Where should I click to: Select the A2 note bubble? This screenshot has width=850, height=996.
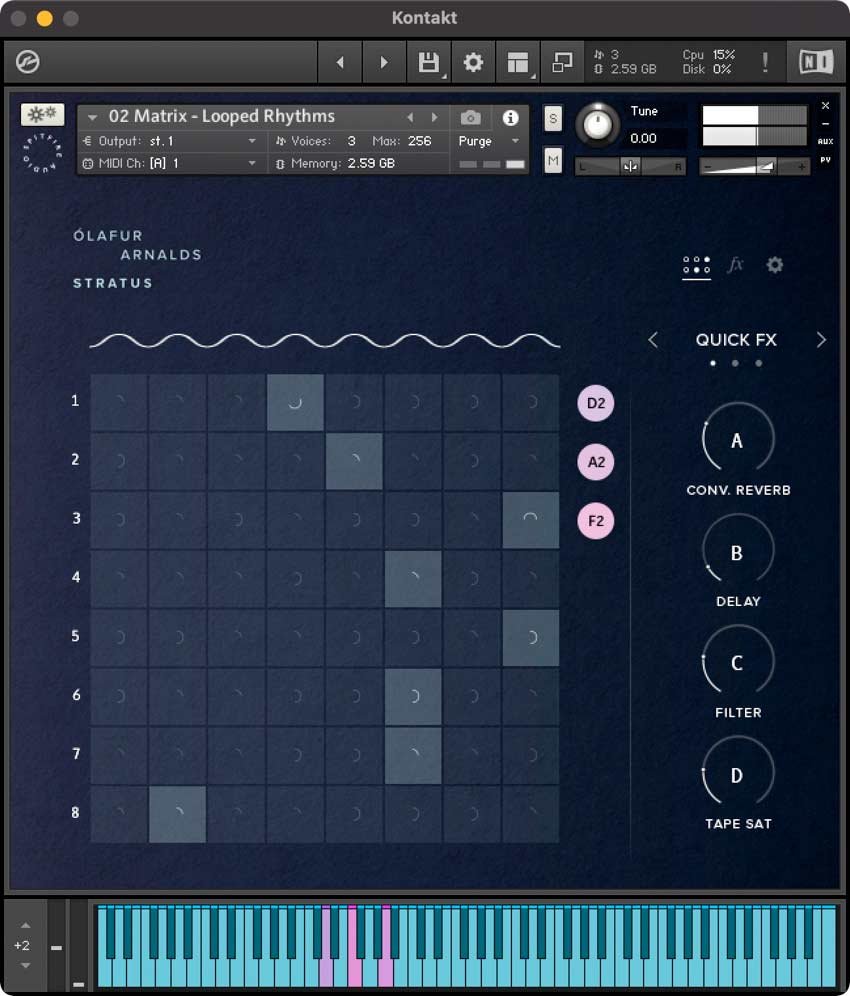pyautogui.click(x=596, y=462)
